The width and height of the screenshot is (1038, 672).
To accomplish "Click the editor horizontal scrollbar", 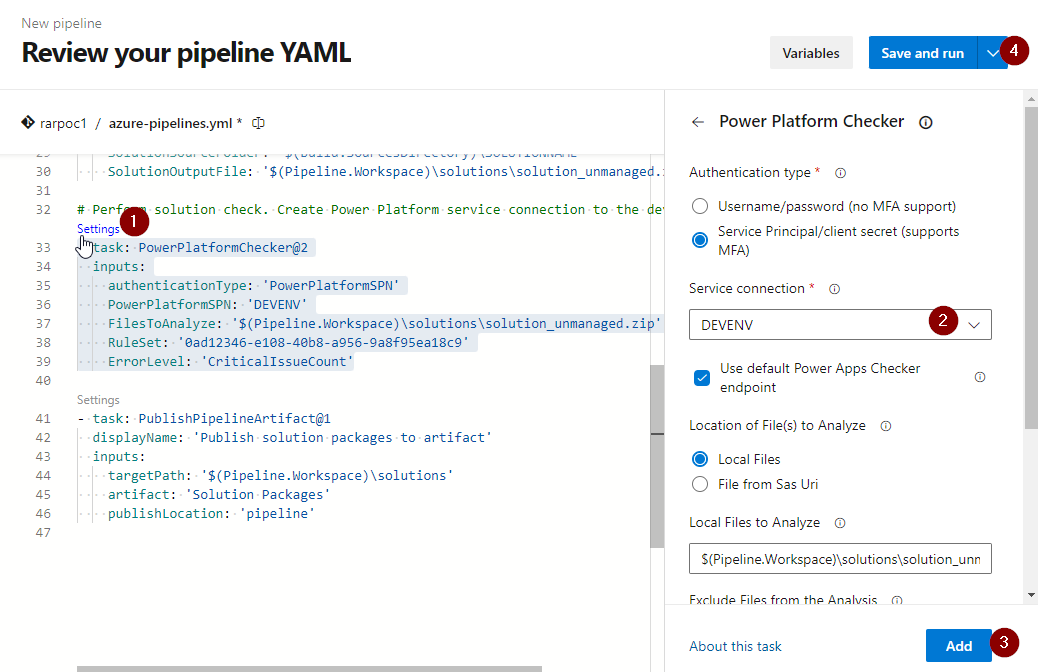I will (309, 669).
